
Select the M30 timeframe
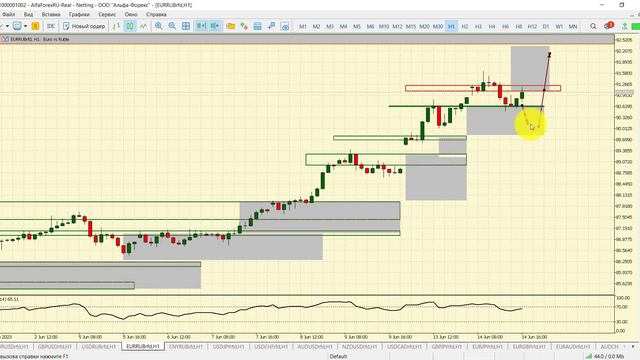pos(438,26)
